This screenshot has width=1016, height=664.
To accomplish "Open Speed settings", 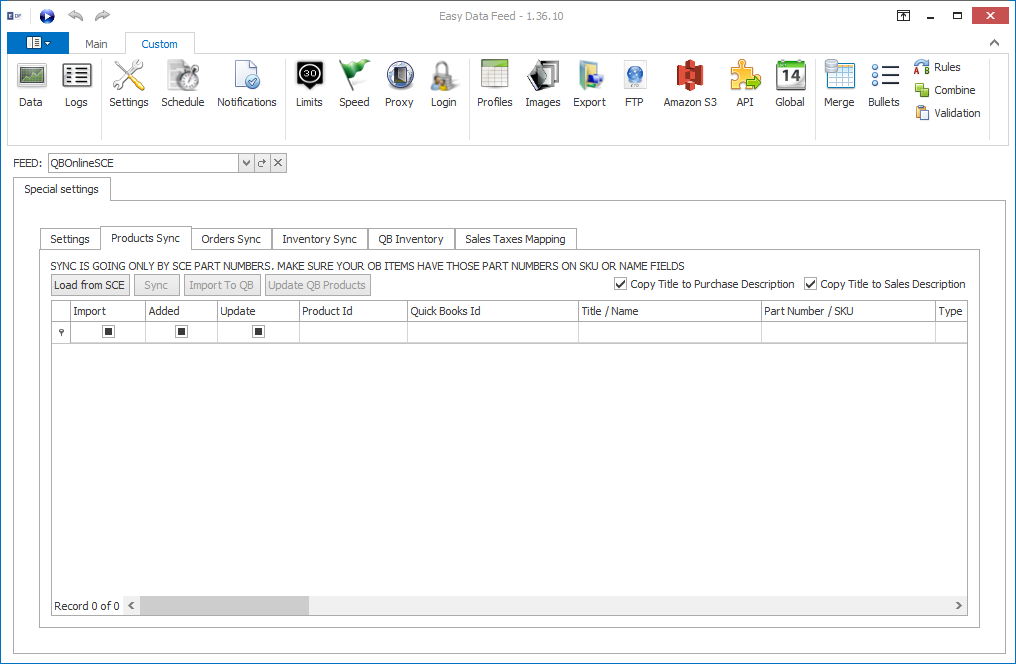I will pyautogui.click(x=354, y=85).
